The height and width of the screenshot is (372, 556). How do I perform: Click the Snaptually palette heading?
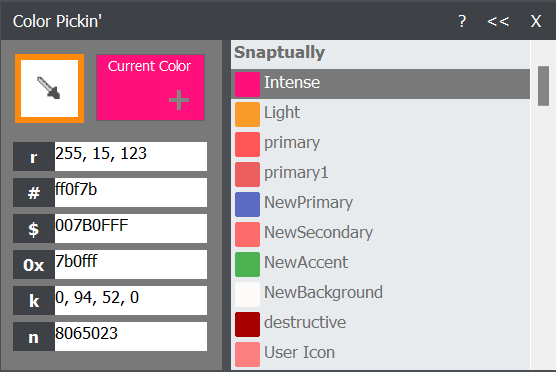point(279,52)
